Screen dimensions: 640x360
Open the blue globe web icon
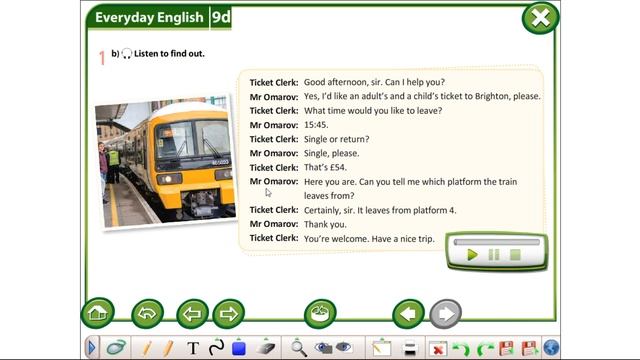(x=551, y=348)
